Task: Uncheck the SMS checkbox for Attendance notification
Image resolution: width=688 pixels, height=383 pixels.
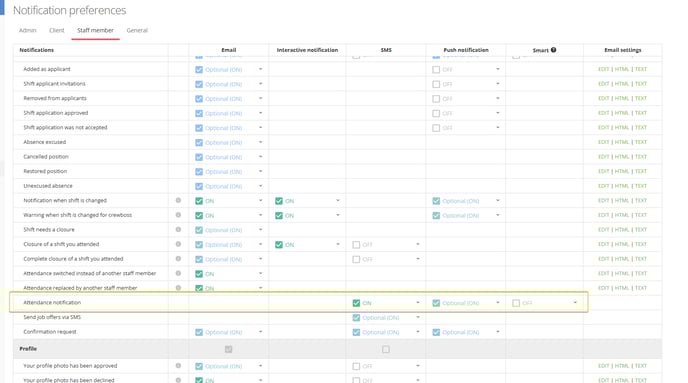Action: tap(356, 303)
